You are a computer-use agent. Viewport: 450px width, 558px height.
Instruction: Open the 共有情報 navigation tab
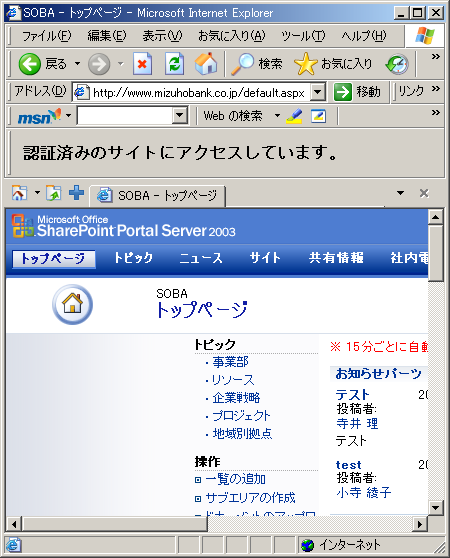(x=336, y=258)
